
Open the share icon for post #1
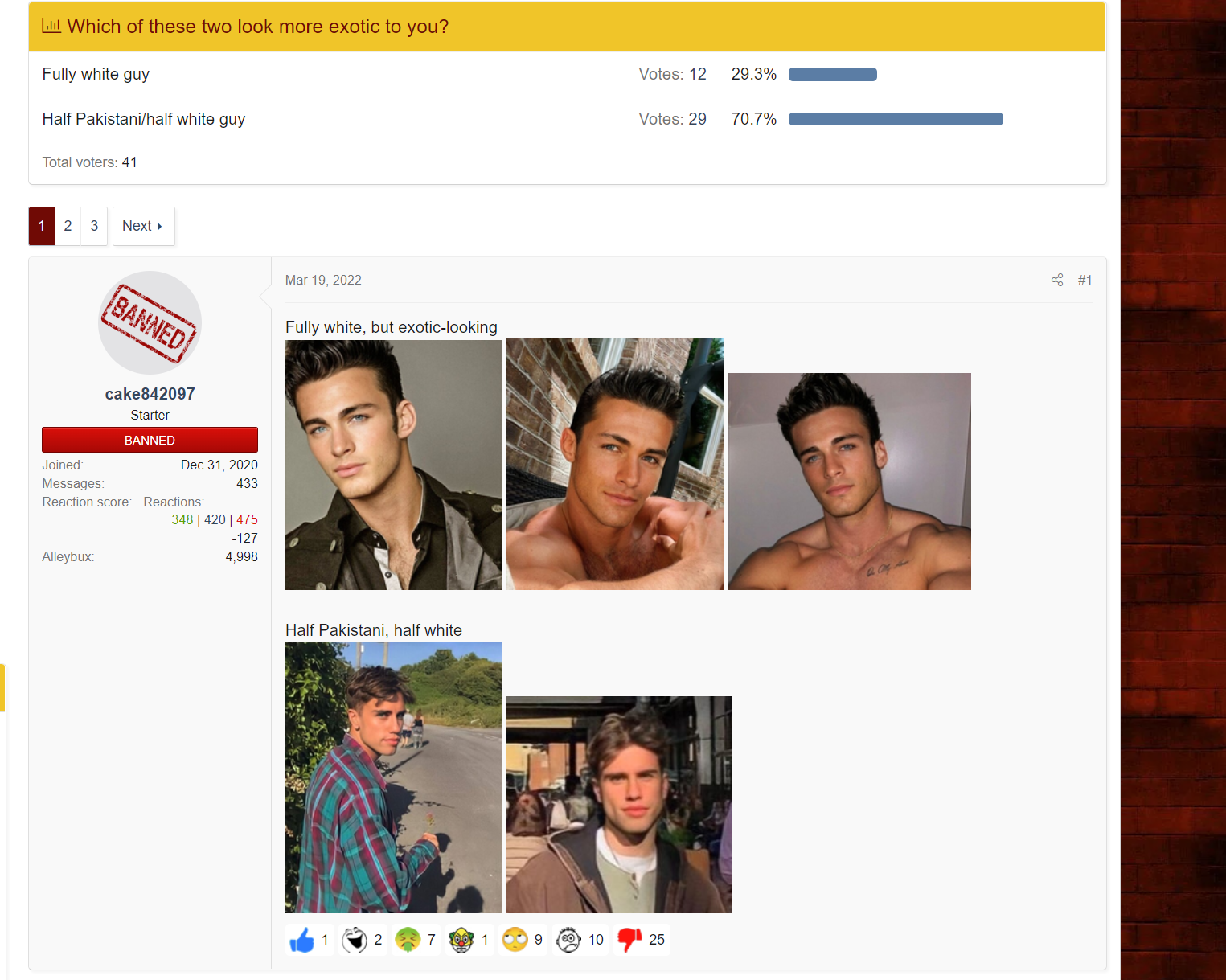pos(1057,280)
